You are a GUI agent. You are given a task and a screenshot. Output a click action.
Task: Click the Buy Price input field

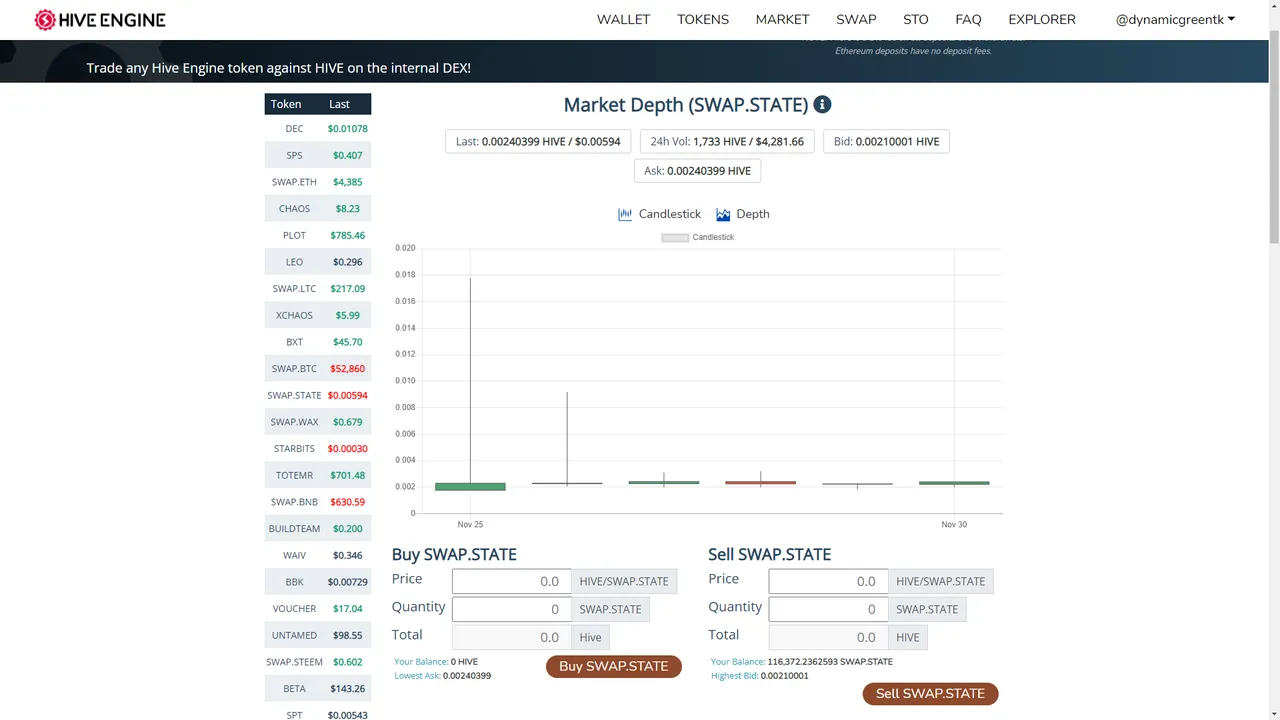click(x=511, y=581)
